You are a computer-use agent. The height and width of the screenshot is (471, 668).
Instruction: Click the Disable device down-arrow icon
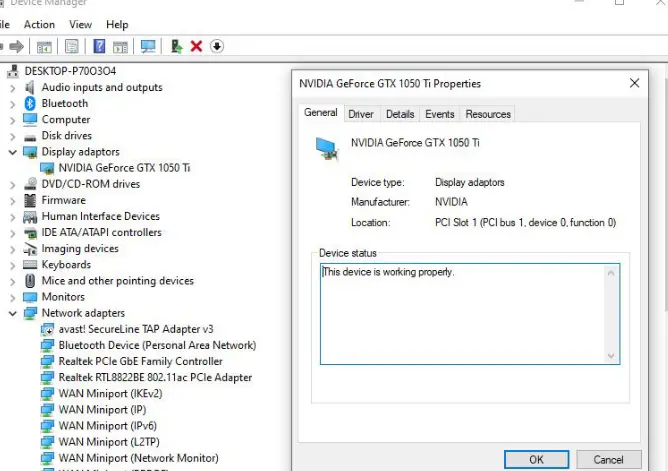click(x=216, y=46)
